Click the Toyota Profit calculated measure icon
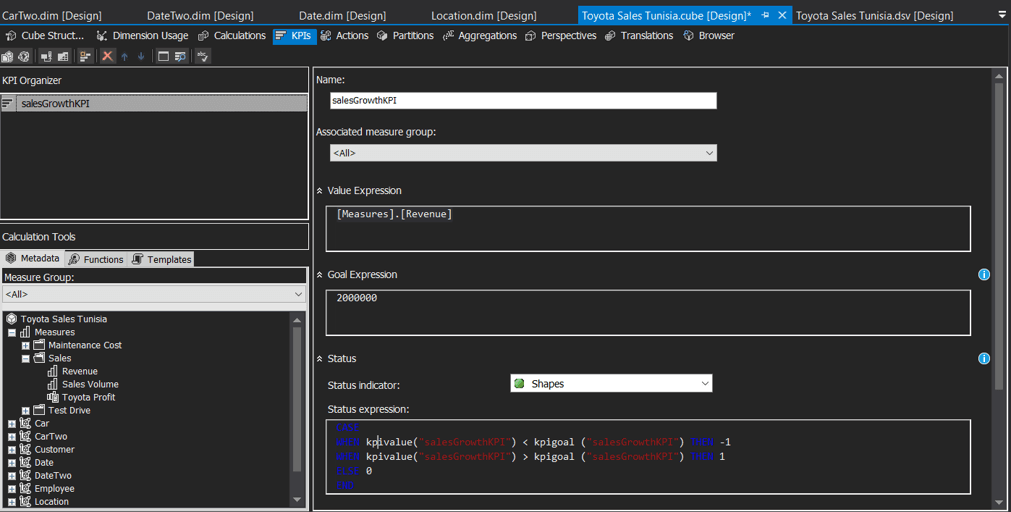 click(x=53, y=397)
